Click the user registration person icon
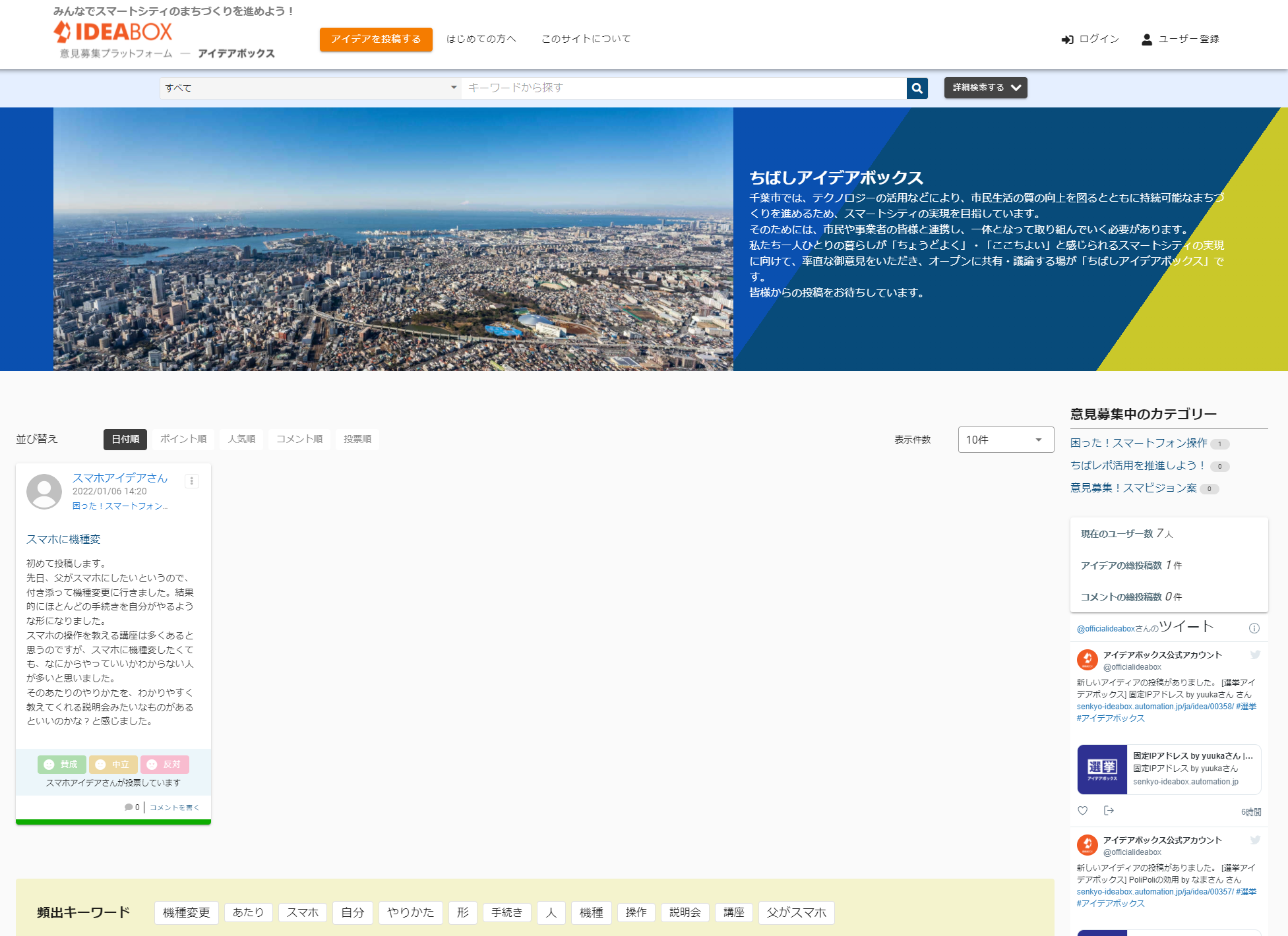The width and height of the screenshot is (1288, 936). pyautogui.click(x=1146, y=40)
